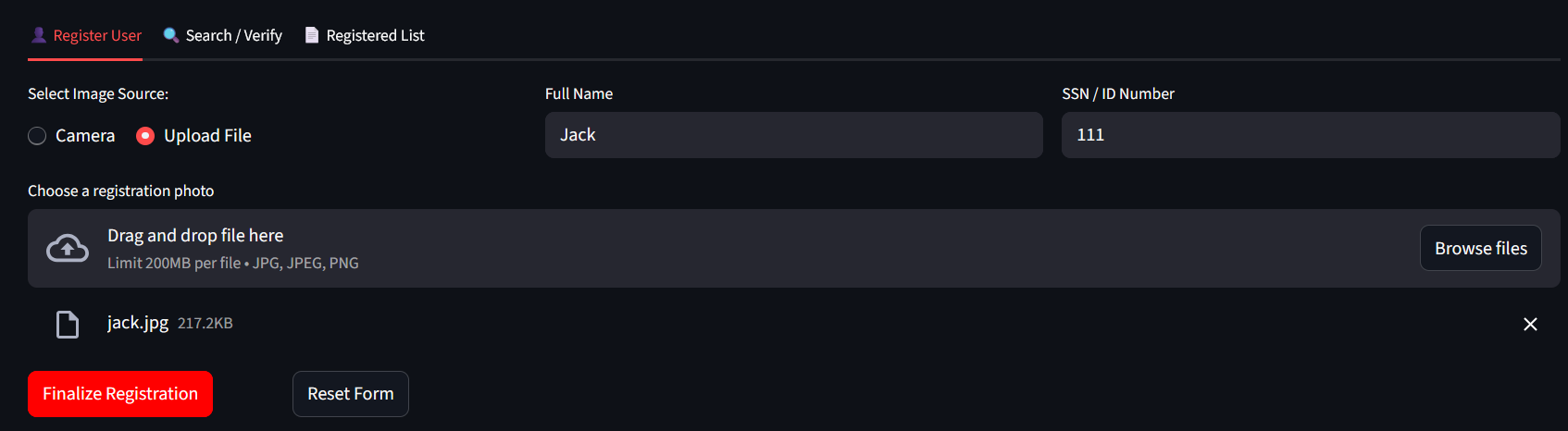Click the Search / Verify magnifier icon
Image resolution: width=1568 pixels, height=431 pixels.
tap(171, 35)
